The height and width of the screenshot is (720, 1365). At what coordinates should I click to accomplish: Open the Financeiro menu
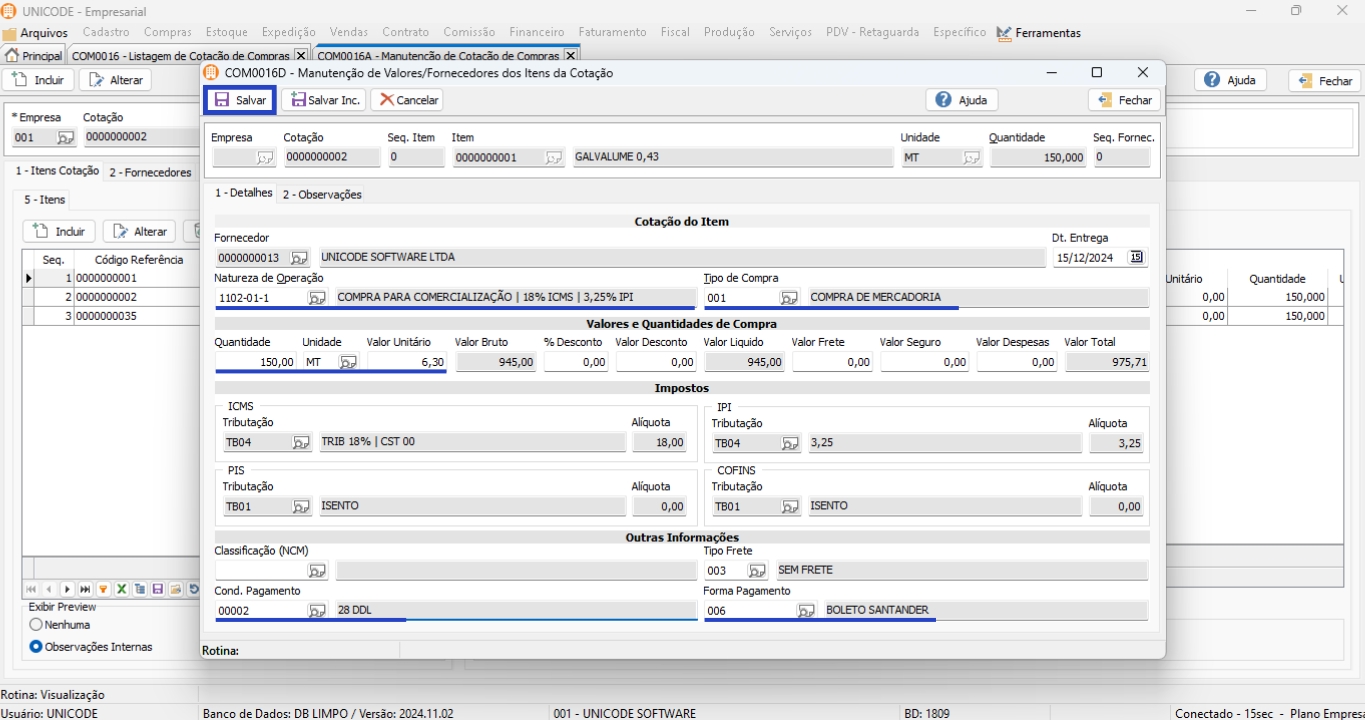[536, 32]
